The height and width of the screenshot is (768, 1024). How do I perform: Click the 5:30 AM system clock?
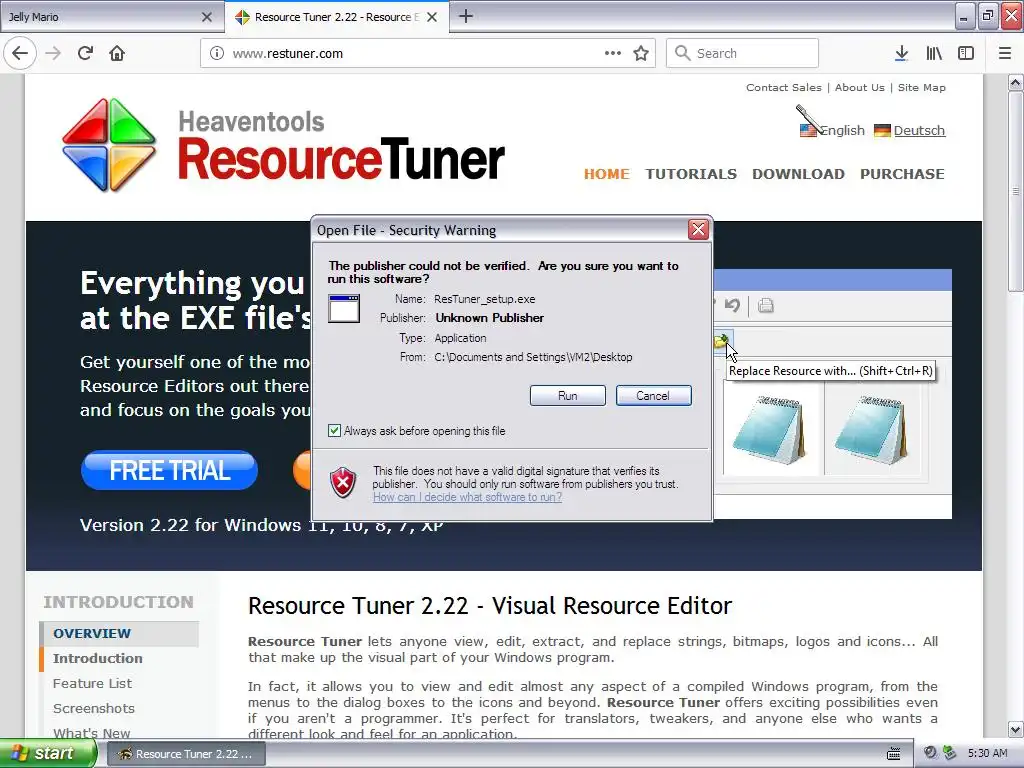[987, 753]
